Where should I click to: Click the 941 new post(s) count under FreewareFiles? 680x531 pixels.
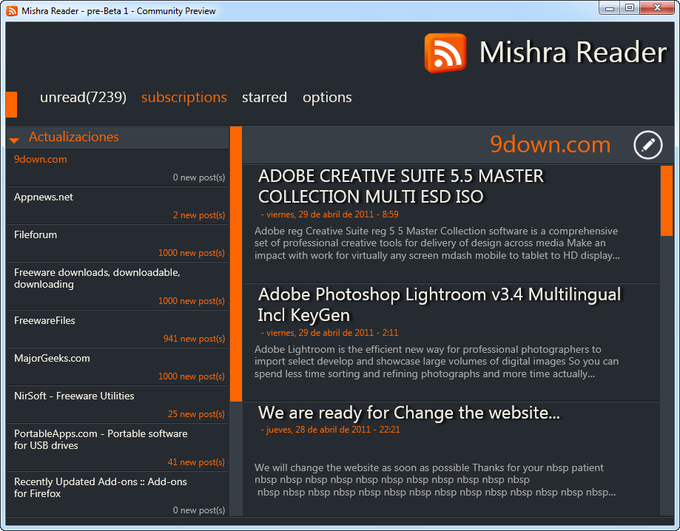194,338
